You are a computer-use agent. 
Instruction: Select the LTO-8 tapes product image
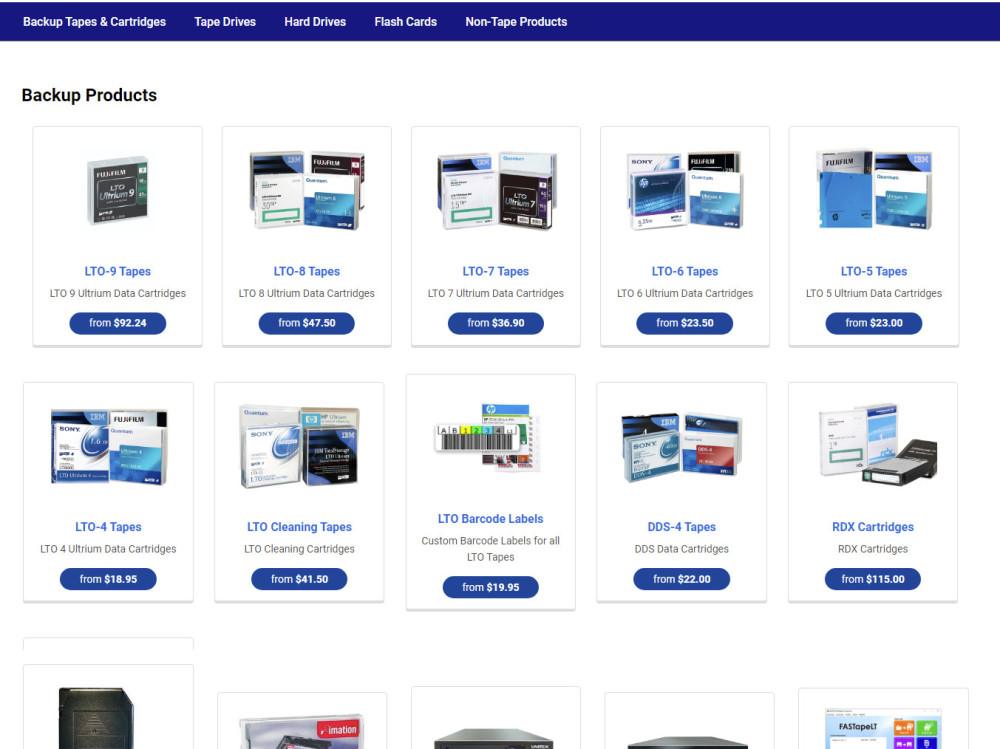(307, 191)
